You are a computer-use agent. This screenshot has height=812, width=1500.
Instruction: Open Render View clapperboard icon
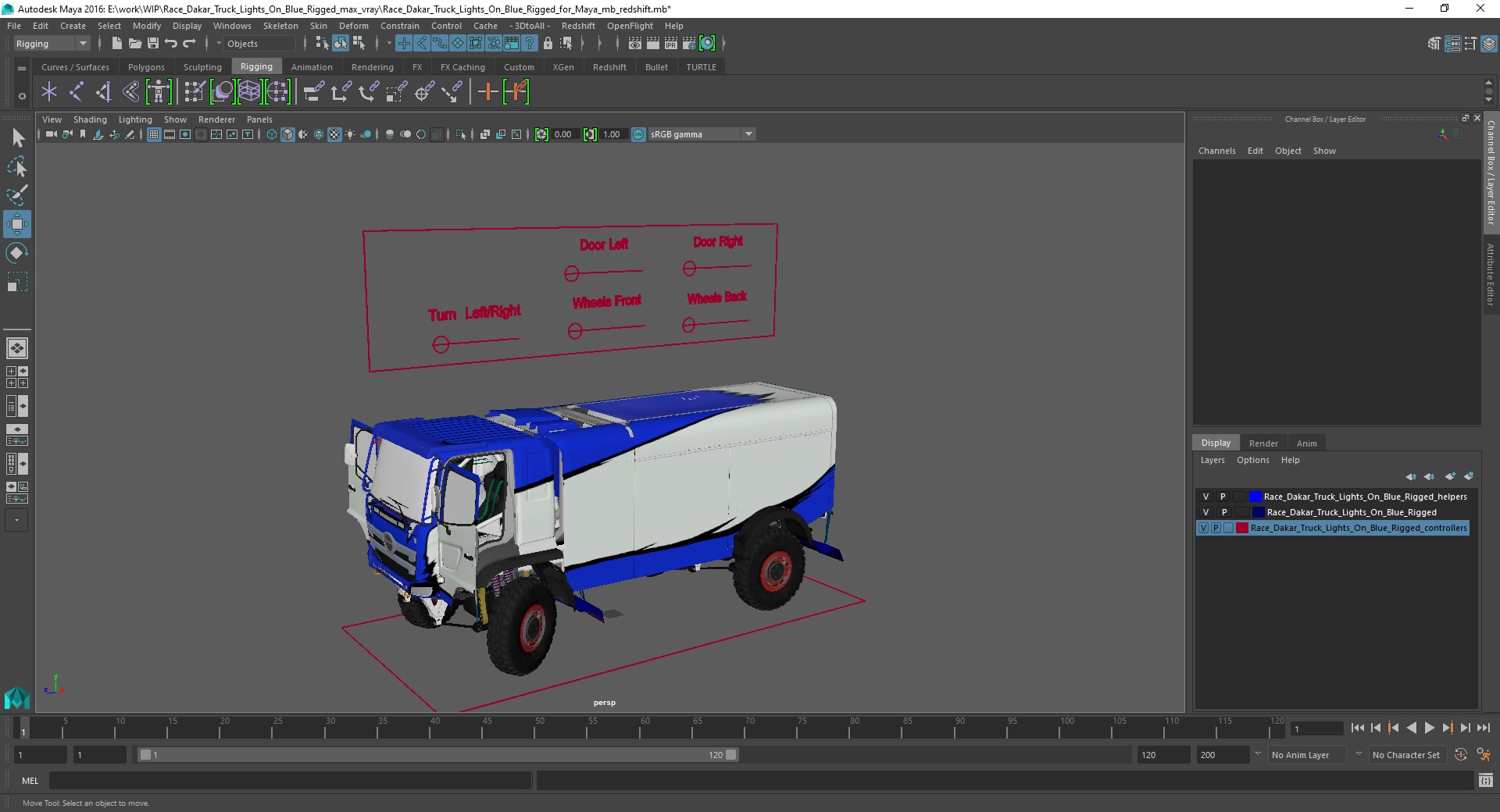tap(635, 44)
